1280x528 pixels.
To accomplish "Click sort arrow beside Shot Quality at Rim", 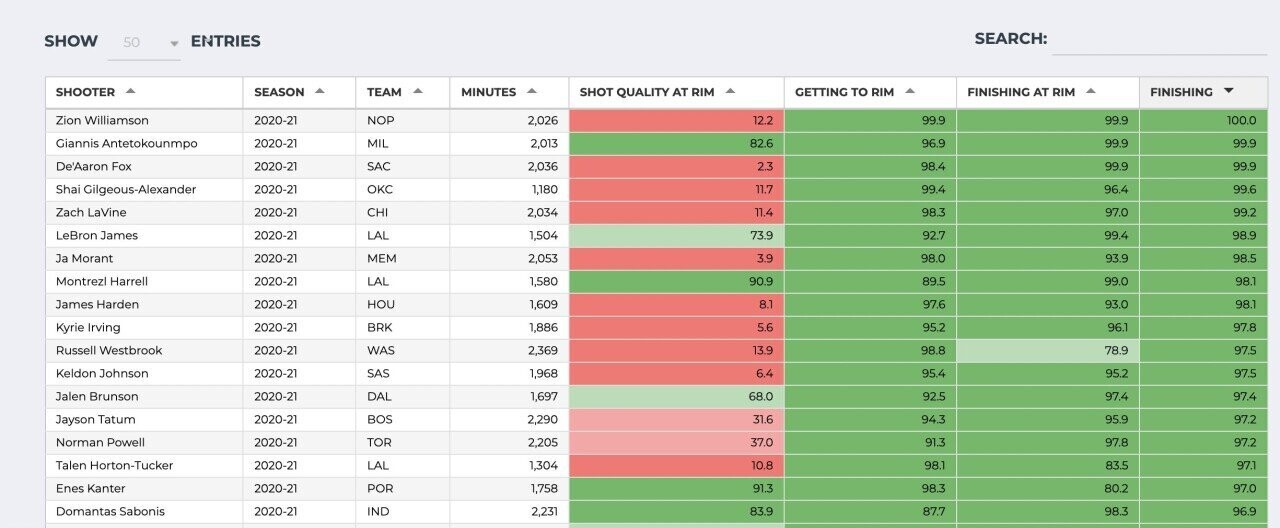I will pos(730,91).
